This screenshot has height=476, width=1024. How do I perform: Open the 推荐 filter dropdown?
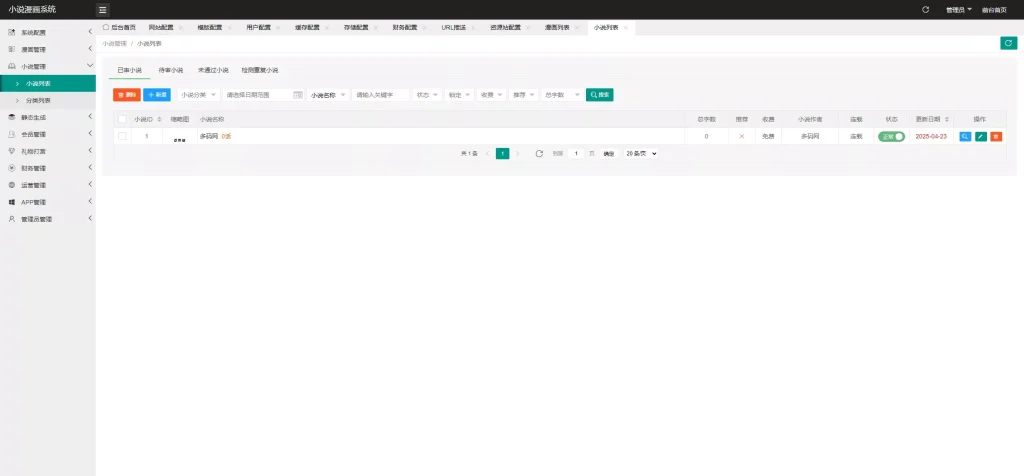pyautogui.click(x=524, y=95)
